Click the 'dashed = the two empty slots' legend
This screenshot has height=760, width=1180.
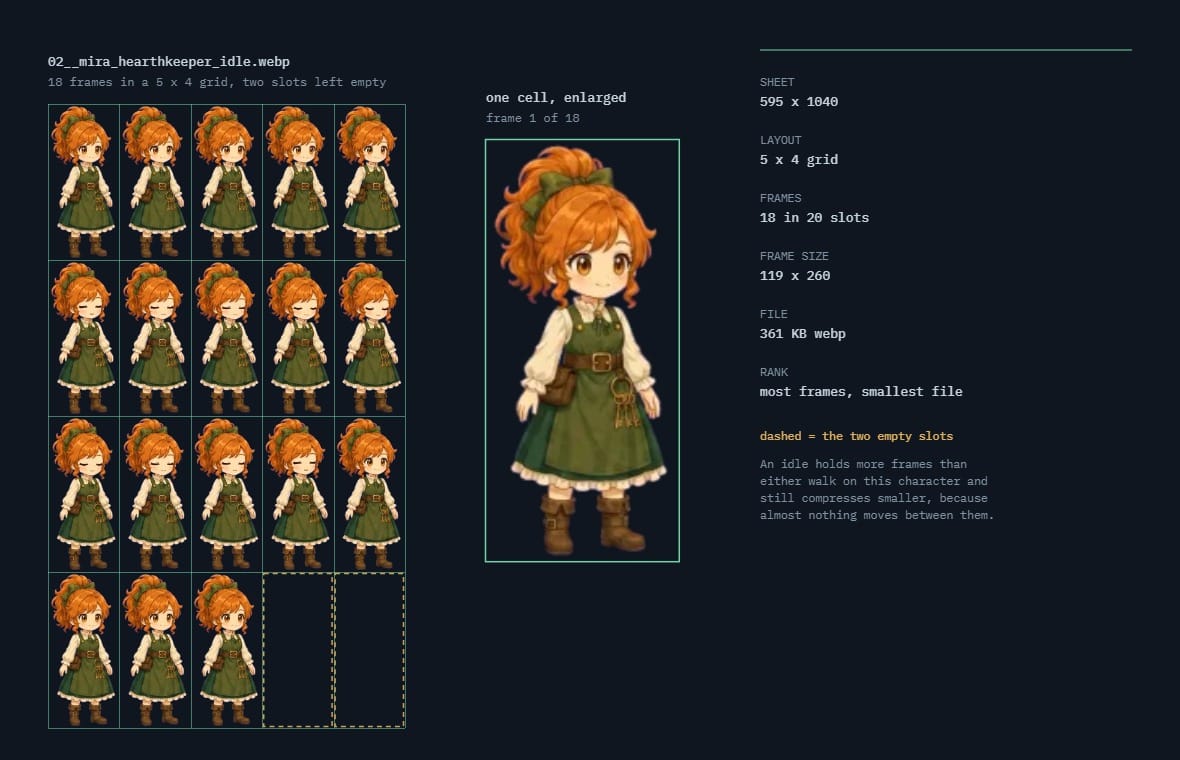[856, 436]
